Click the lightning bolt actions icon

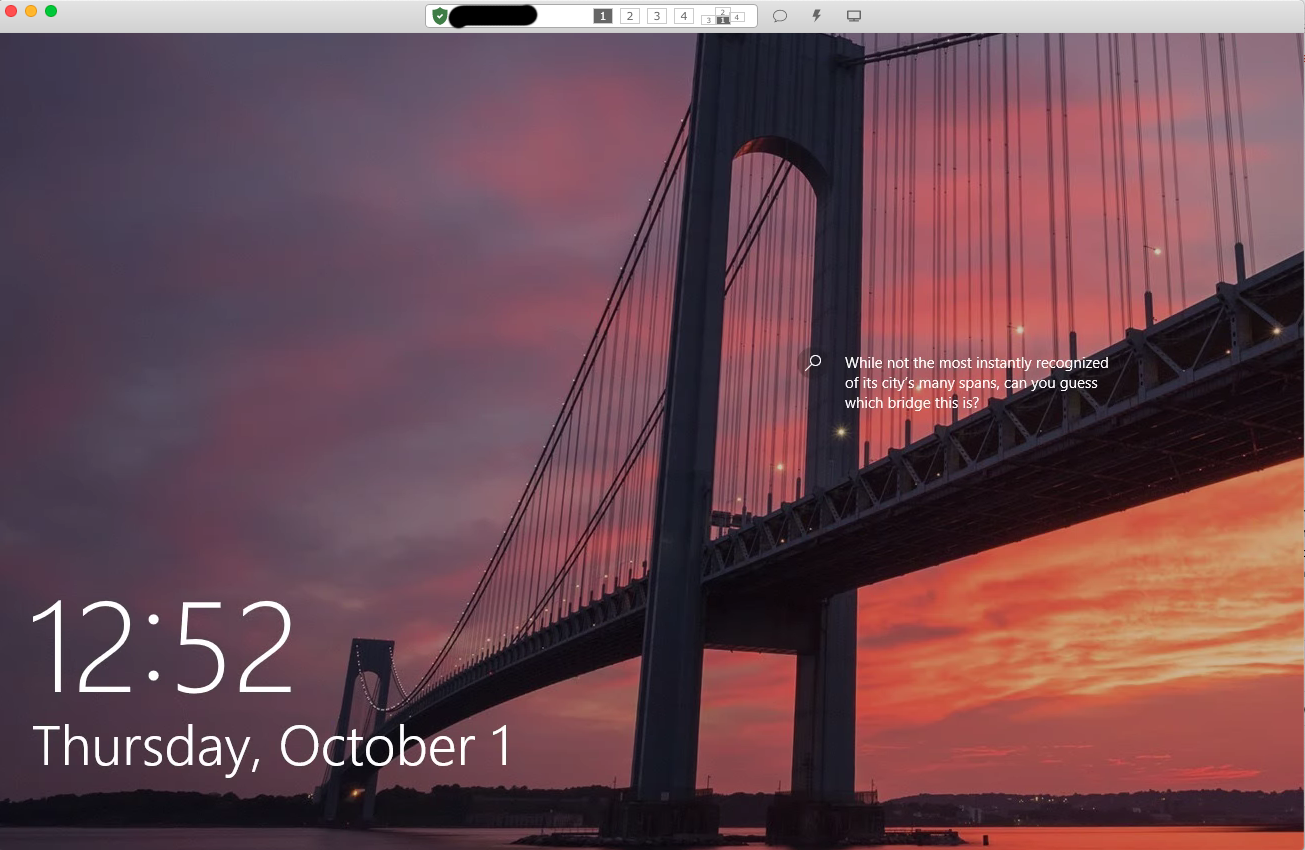pyautogui.click(x=816, y=15)
